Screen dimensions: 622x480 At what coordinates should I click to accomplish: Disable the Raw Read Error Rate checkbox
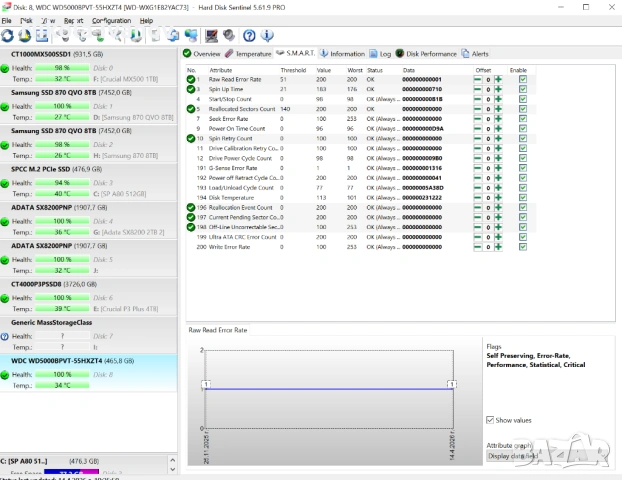522,79
